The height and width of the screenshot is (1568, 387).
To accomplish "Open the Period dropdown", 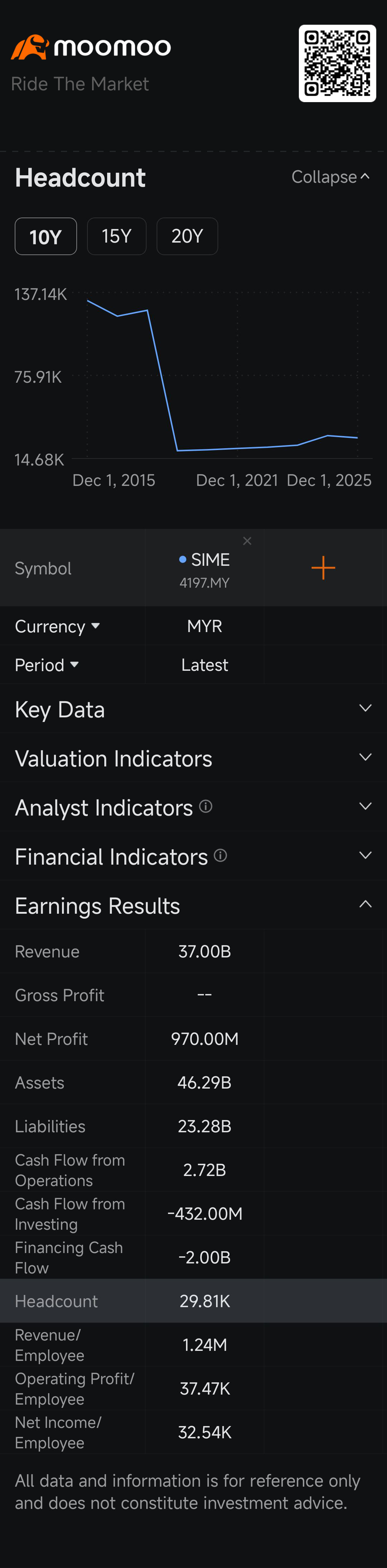I will point(47,665).
